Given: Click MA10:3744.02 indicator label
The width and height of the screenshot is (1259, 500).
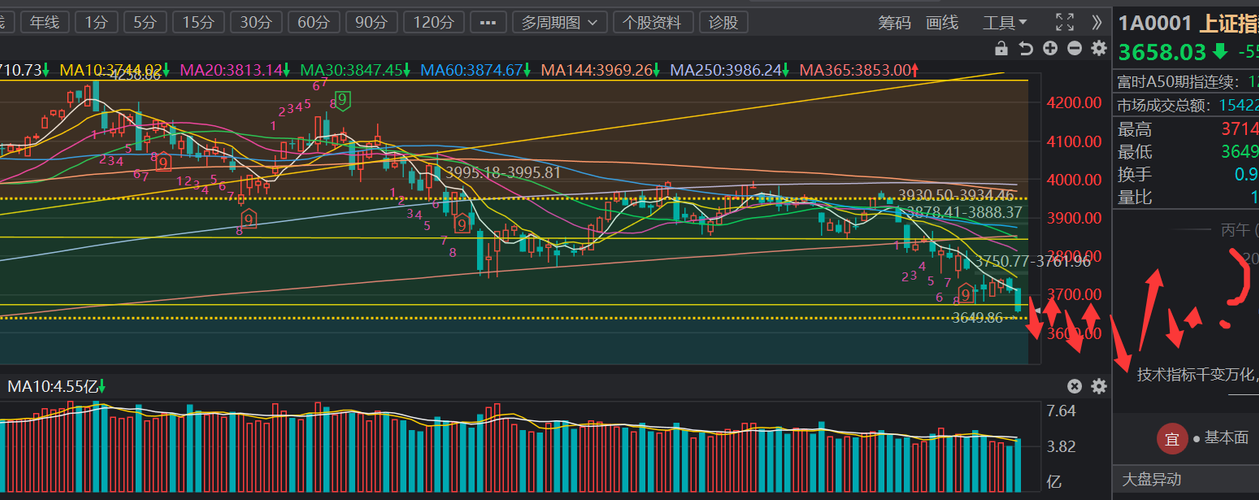Looking at the screenshot, I should [x=112, y=70].
